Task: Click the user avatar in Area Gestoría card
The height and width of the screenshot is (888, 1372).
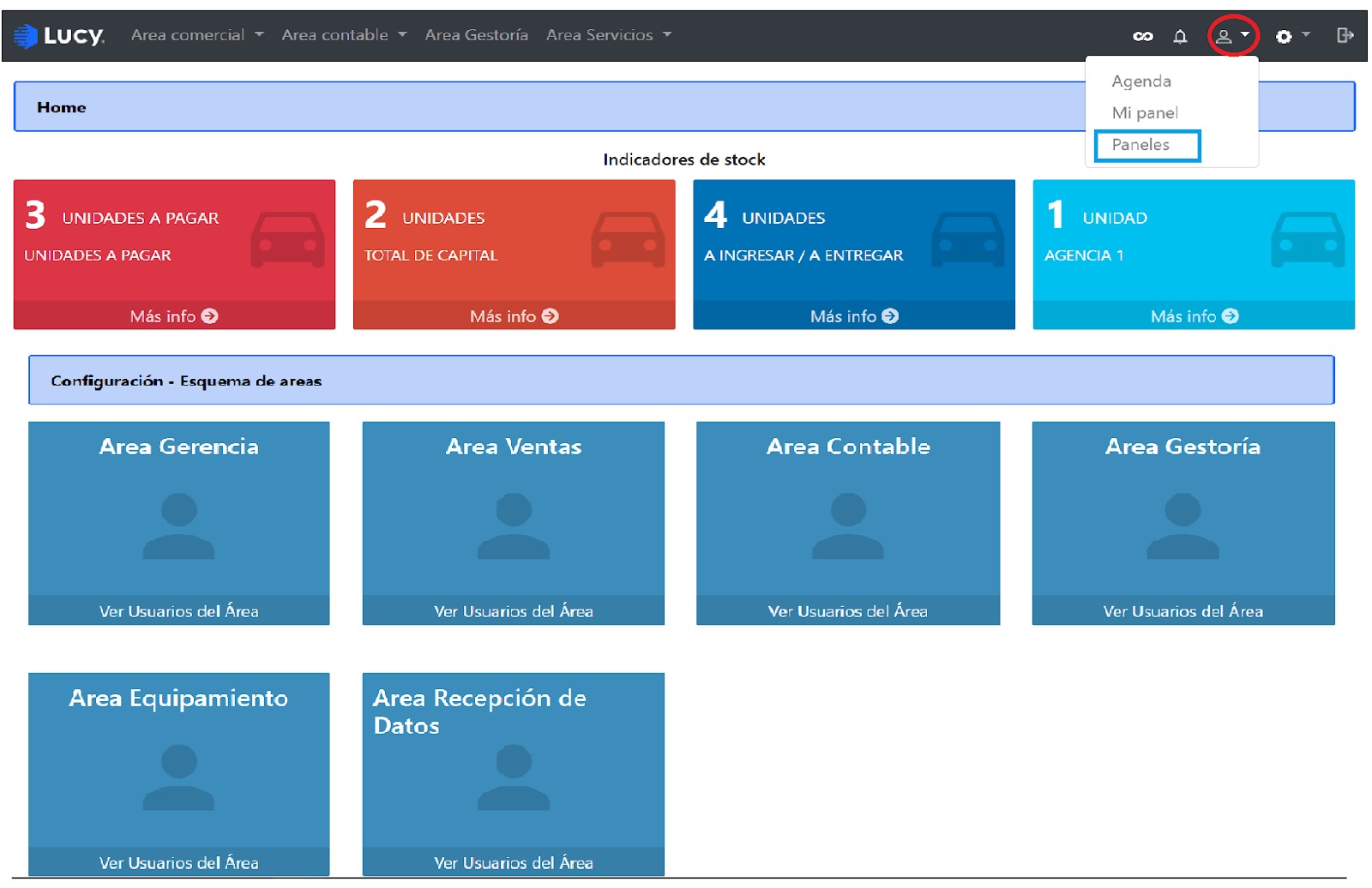Action: click(x=1182, y=525)
